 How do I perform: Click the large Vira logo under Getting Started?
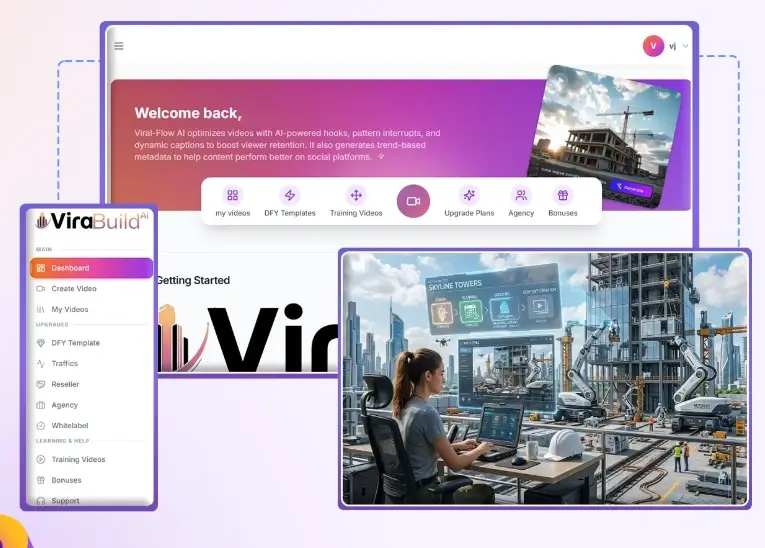(x=248, y=337)
